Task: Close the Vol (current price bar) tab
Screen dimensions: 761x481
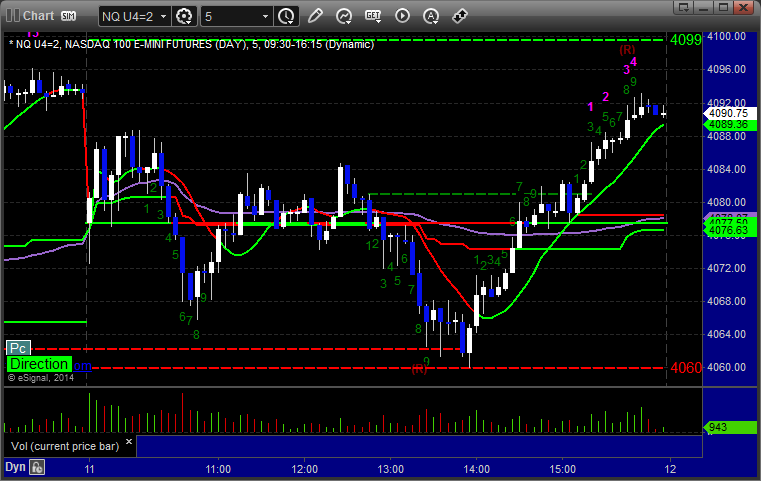Action: pyautogui.click(x=129, y=442)
